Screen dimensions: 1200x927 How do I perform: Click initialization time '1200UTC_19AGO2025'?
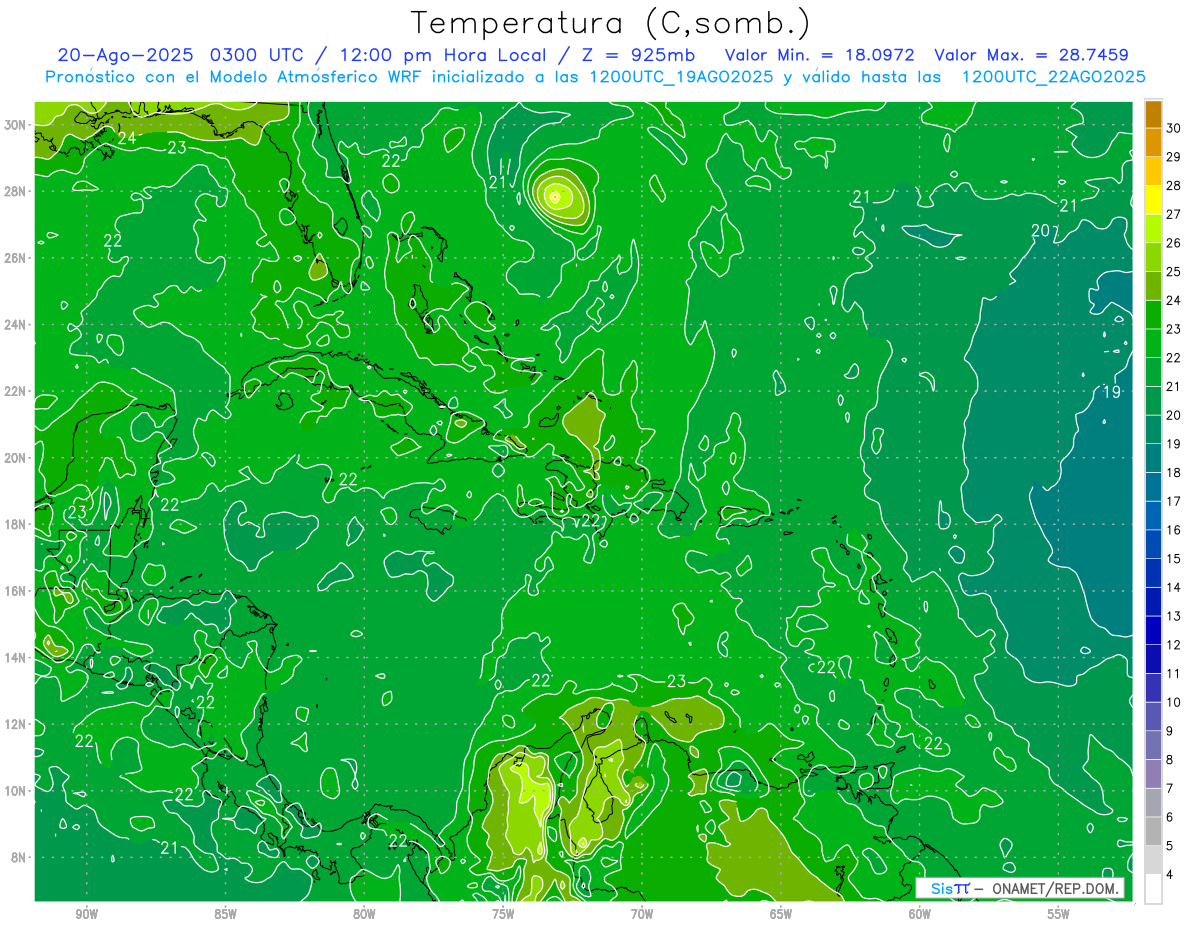coord(681,77)
